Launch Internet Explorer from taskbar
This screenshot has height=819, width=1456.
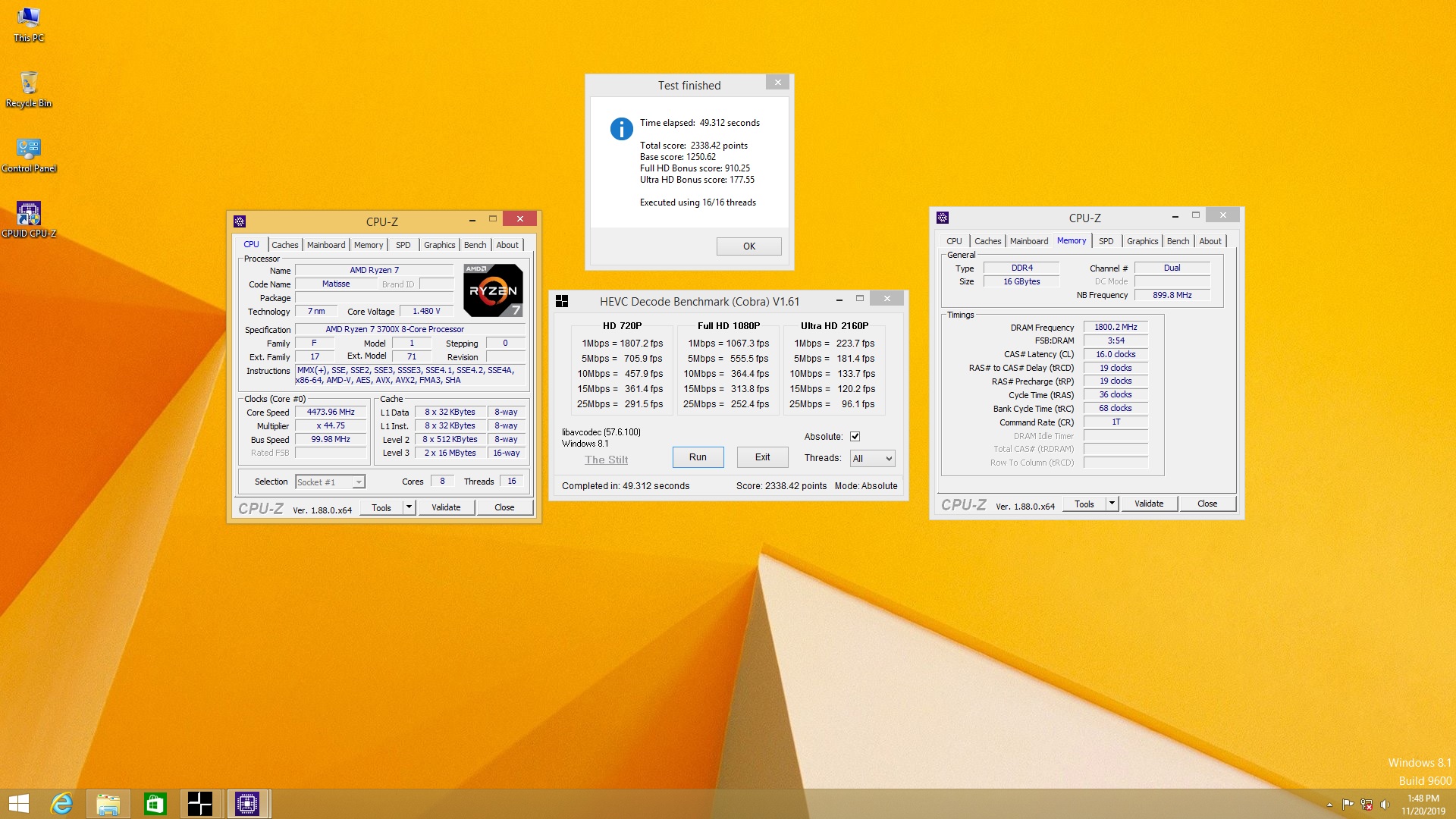(x=61, y=804)
